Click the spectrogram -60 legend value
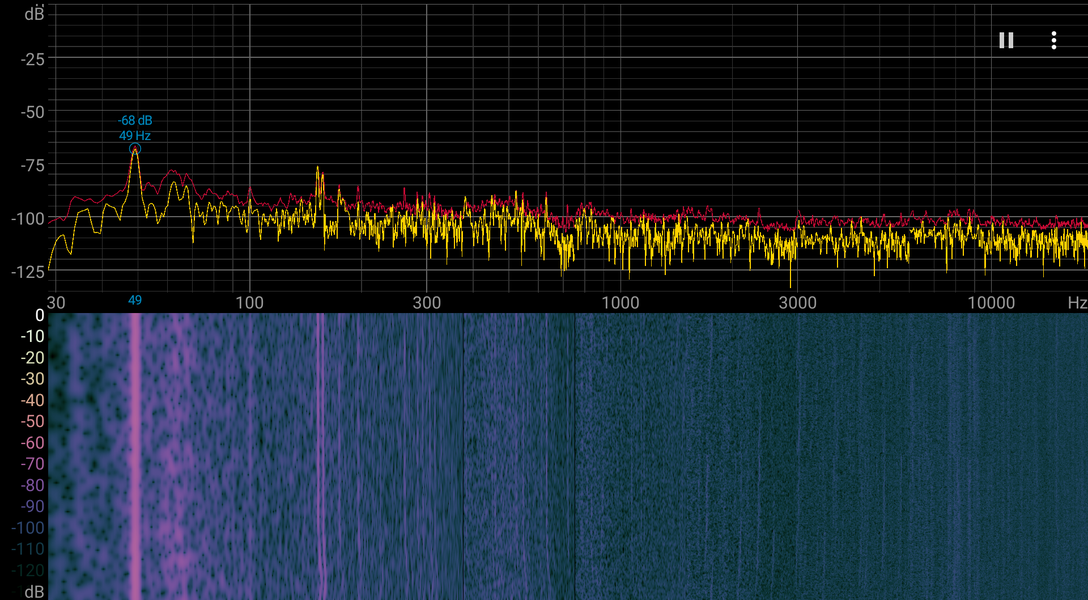This screenshot has width=1088, height=600. click(32, 443)
